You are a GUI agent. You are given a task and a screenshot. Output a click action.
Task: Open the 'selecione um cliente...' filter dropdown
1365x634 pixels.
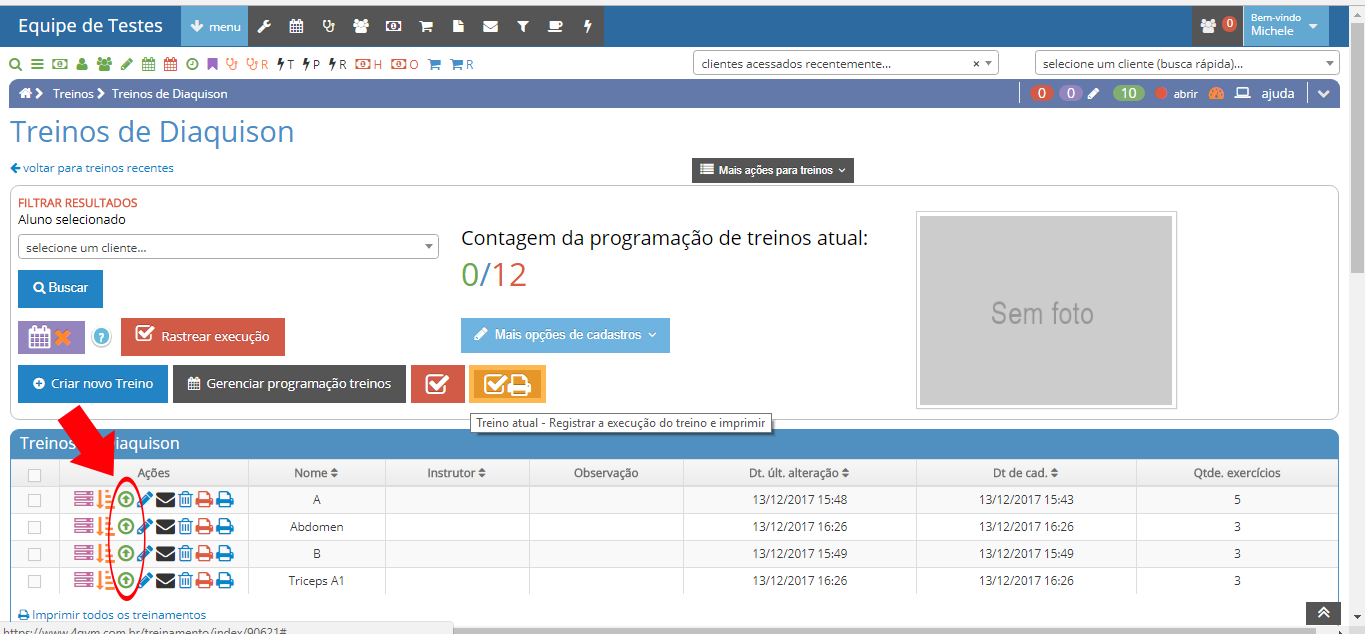[228, 247]
